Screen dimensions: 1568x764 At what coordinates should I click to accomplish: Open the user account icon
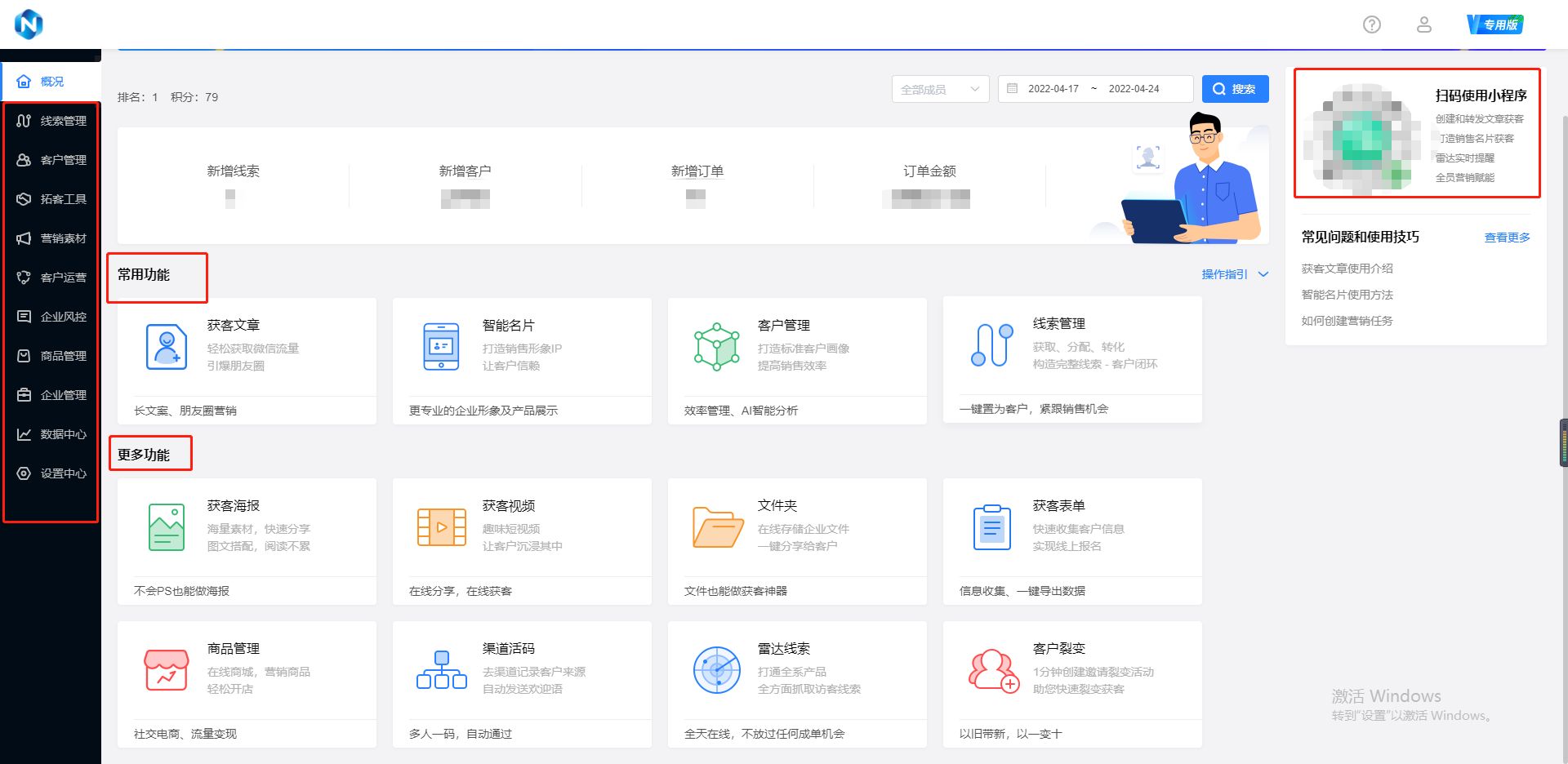click(1424, 24)
